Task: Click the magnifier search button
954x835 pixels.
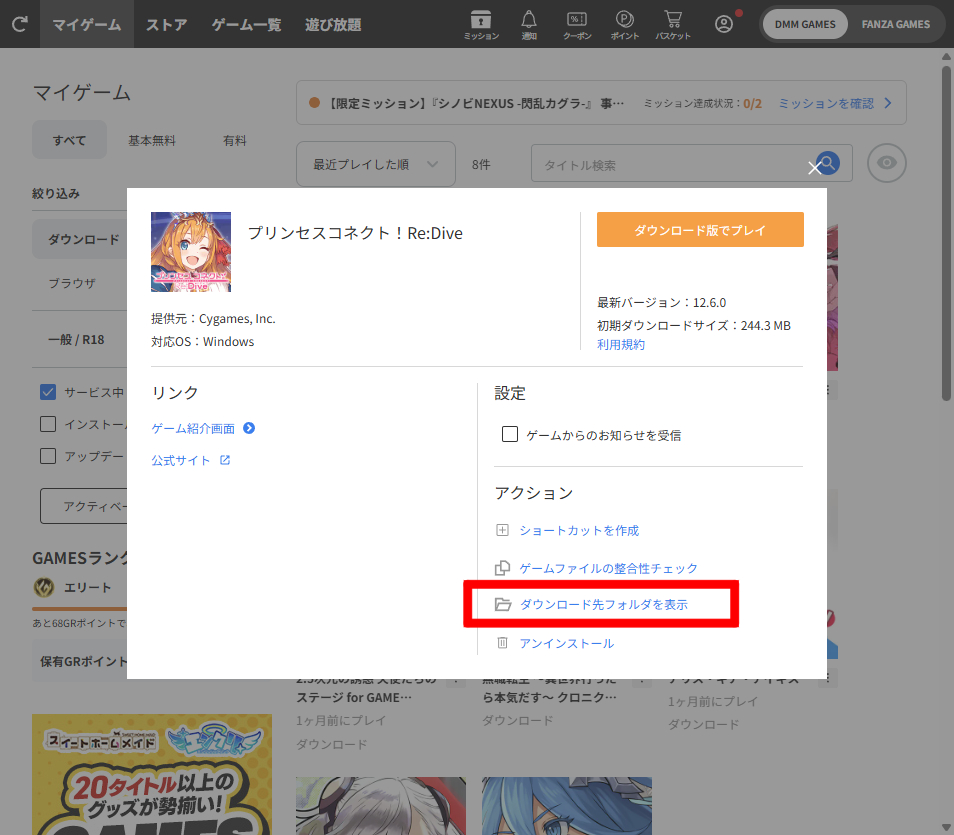Action: tap(827, 163)
